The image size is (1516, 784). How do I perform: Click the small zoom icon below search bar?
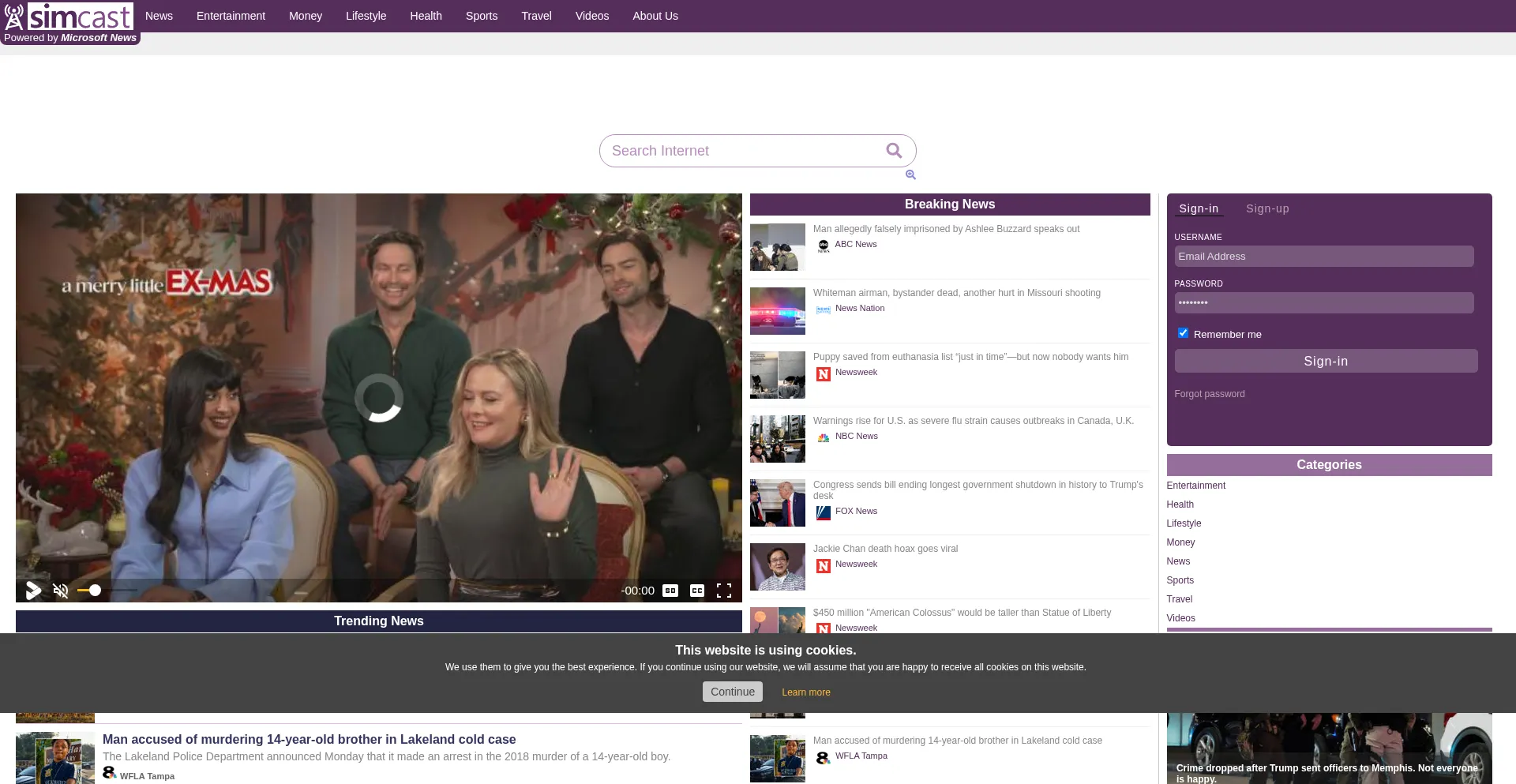(x=910, y=175)
